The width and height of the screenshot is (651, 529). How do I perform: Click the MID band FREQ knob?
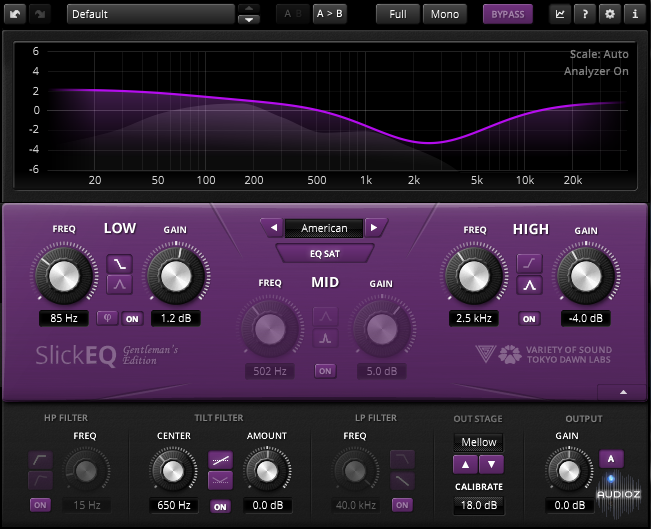270,329
